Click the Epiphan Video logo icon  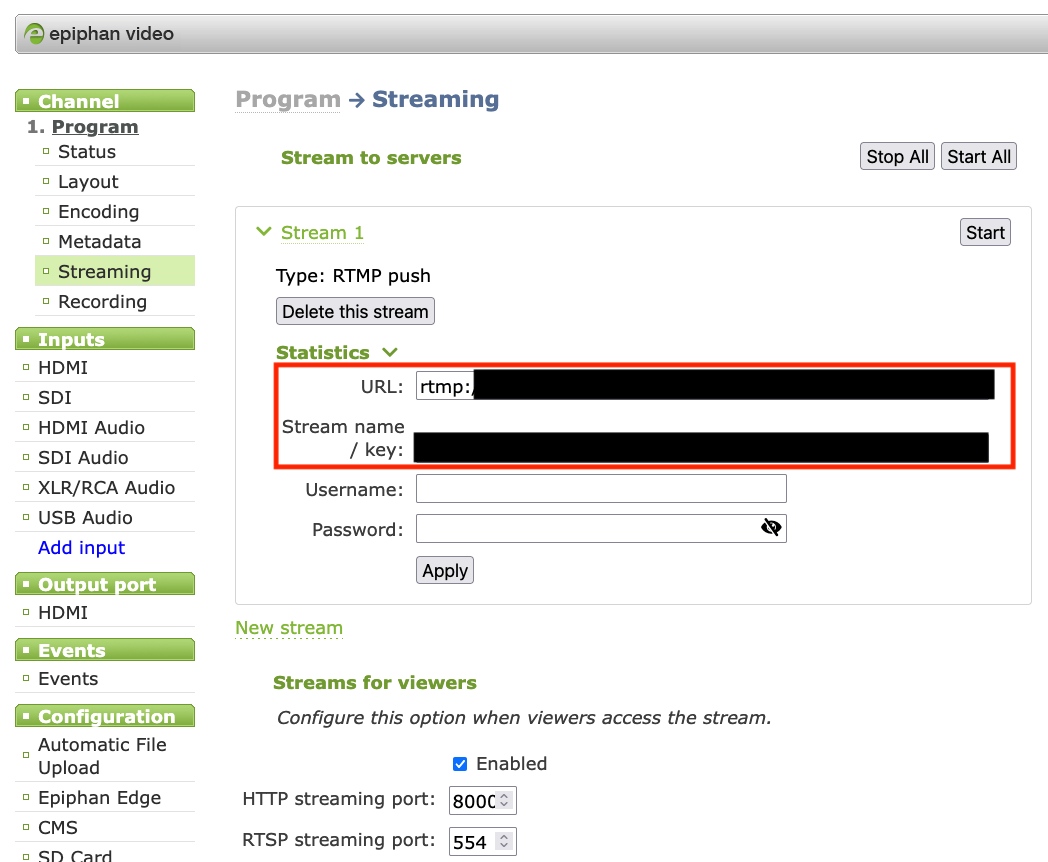33,33
